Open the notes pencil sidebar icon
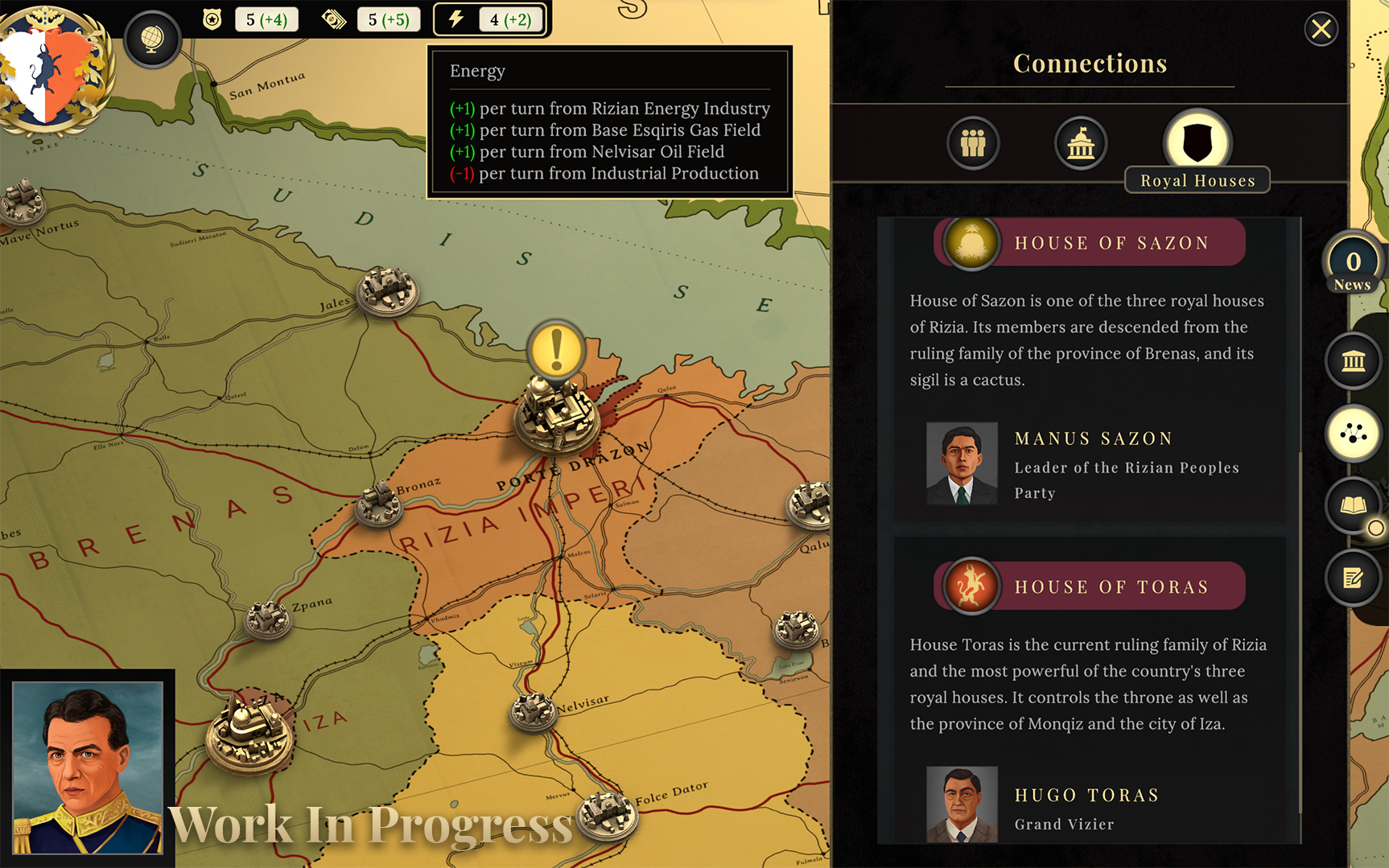1389x868 pixels. pos(1353,578)
